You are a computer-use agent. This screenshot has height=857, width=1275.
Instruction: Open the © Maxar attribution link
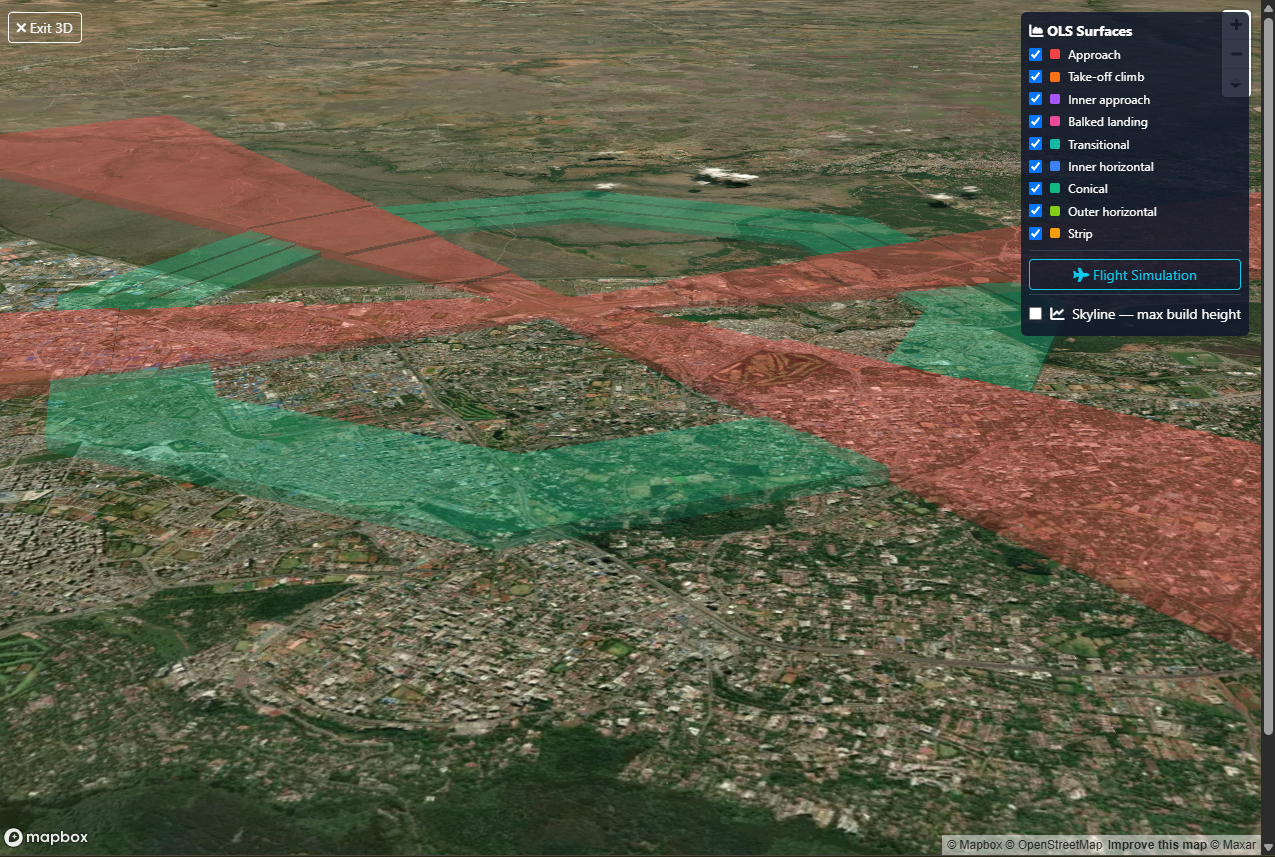(1233, 845)
